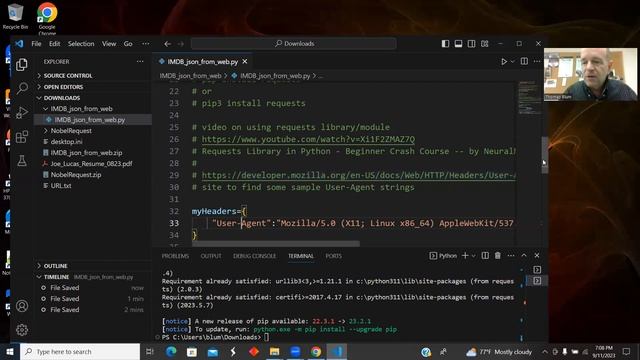Open Google Chrome from the taskbar
The image size is (640, 360).
click(316, 351)
